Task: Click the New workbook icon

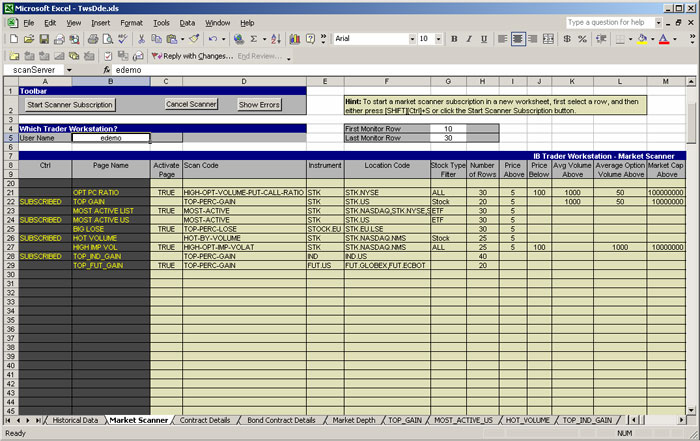Action: pyautogui.click(x=14, y=39)
